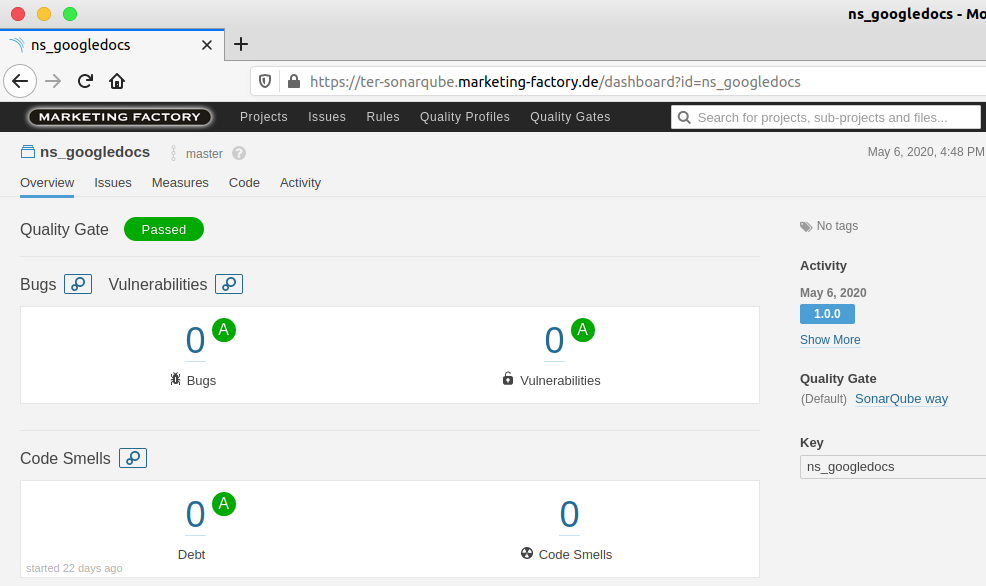The width and height of the screenshot is (986, 586).
Task: Open a new browser tab
Action: (x=240, y=44)
